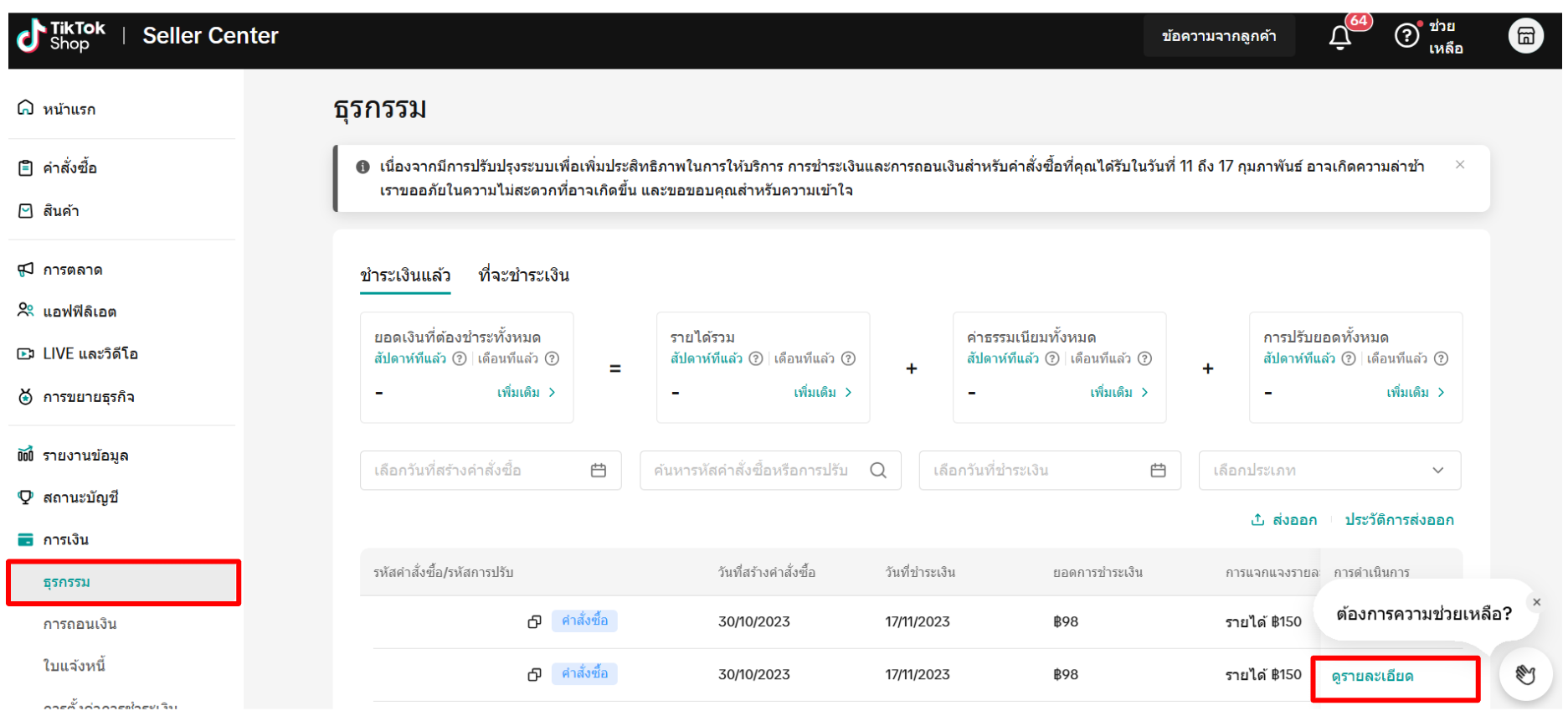Image resolution: width=1568 pixels, height=716 pixels.
Task: Open the notifications bell icon
Action: pyautogui.click(x=1339, y=38)
